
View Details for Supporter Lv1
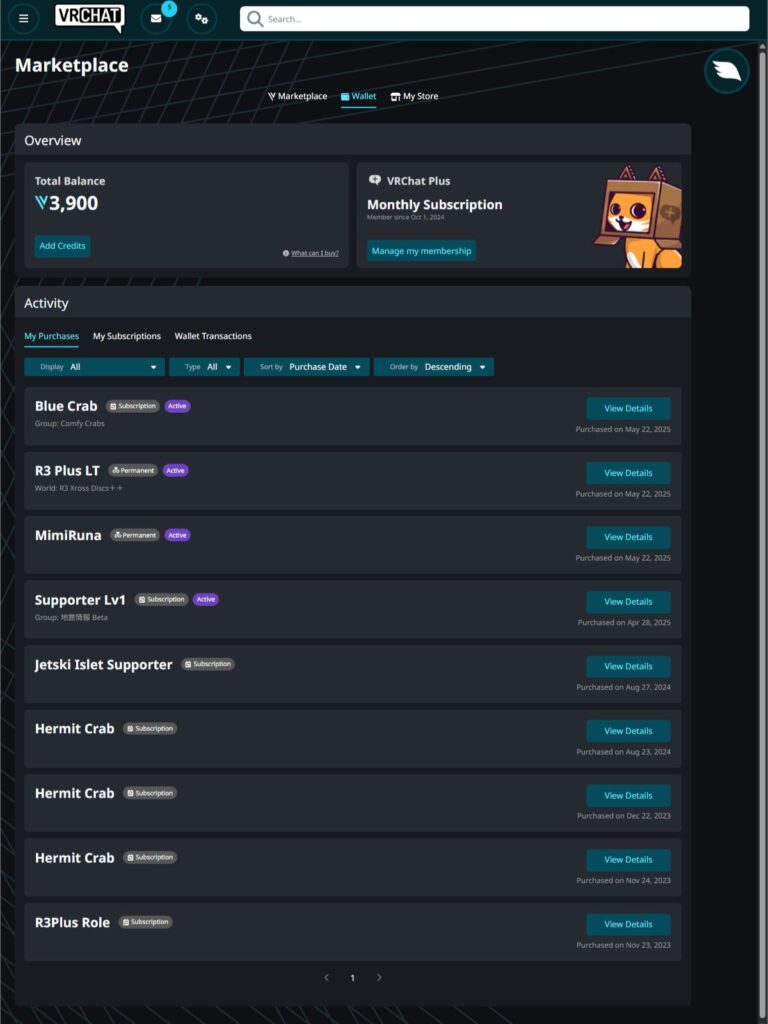628,601
